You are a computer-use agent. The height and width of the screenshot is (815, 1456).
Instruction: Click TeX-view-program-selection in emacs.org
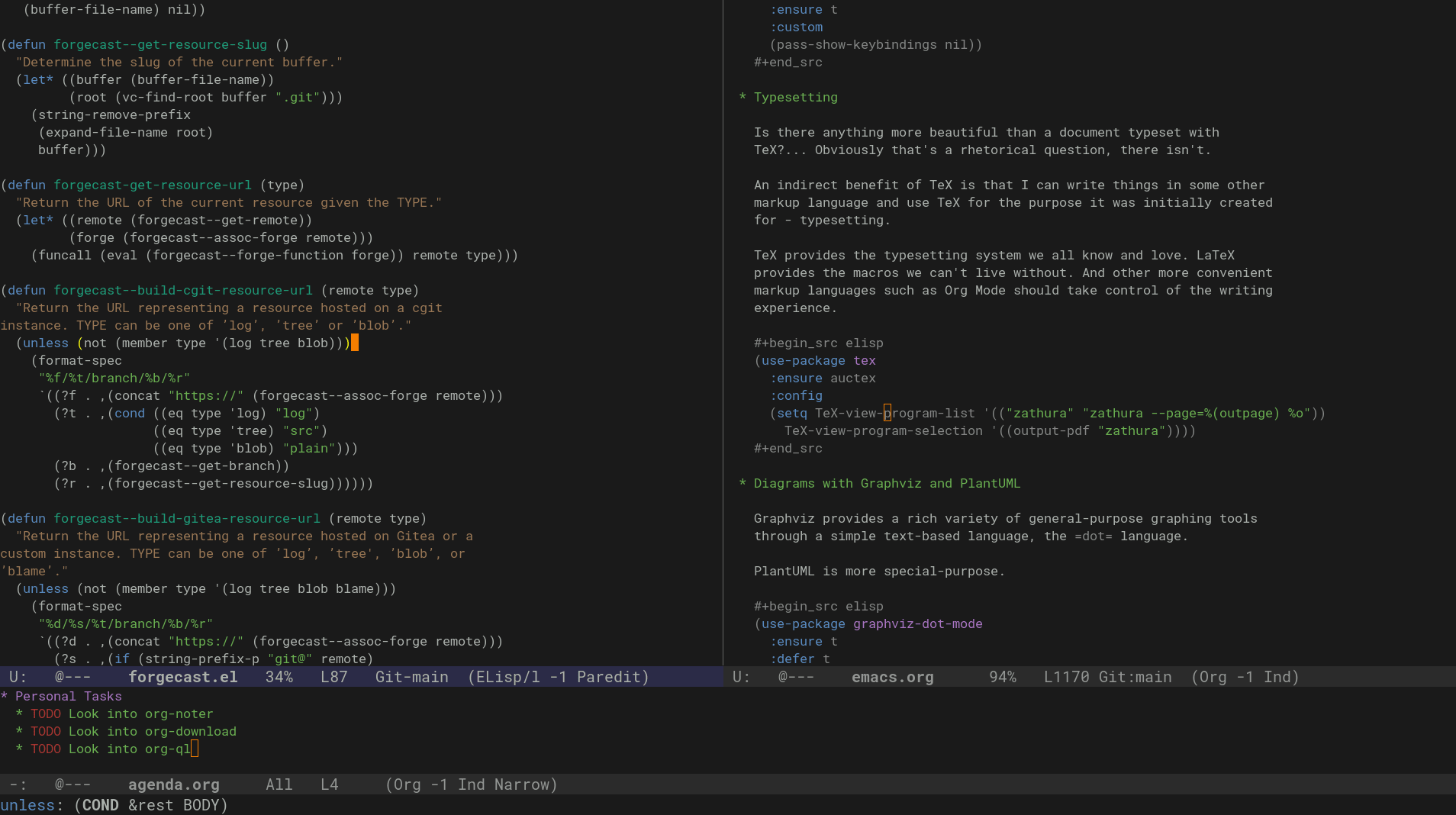click(884, 430)
